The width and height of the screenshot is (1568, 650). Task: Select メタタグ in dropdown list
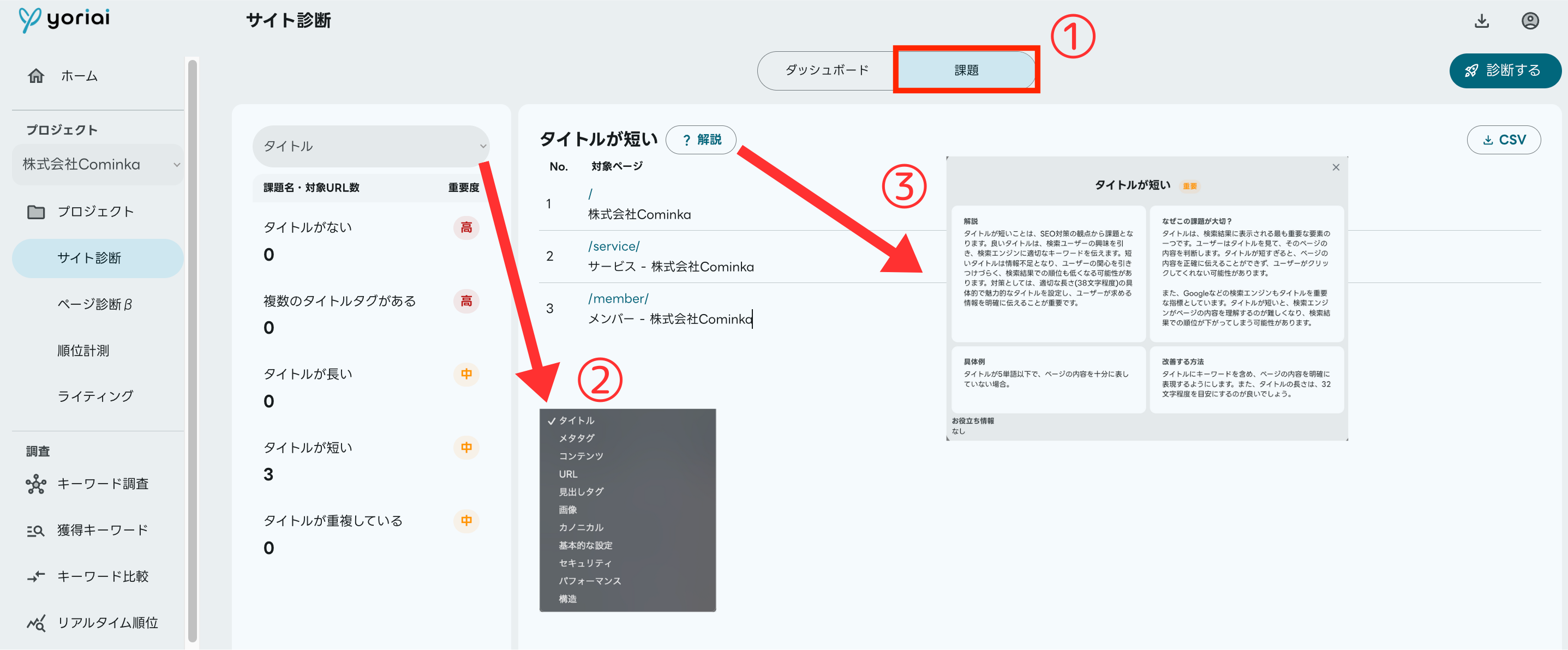(x=577, y=438)
